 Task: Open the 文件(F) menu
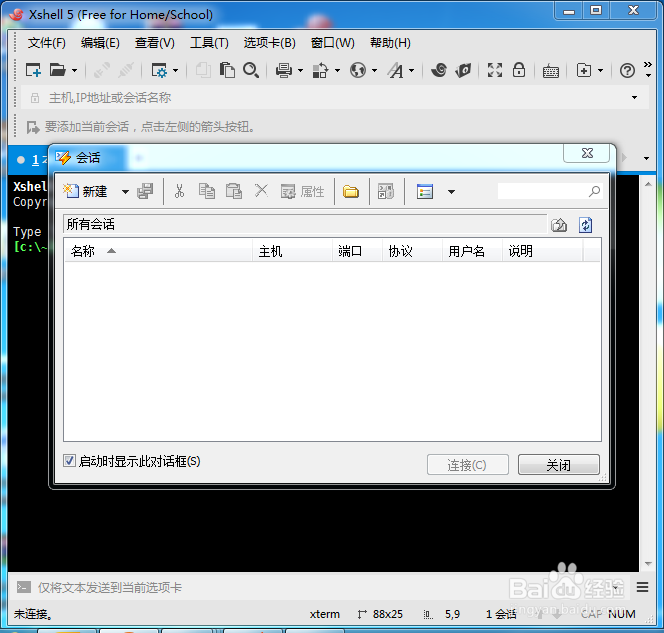coord(47,43)
